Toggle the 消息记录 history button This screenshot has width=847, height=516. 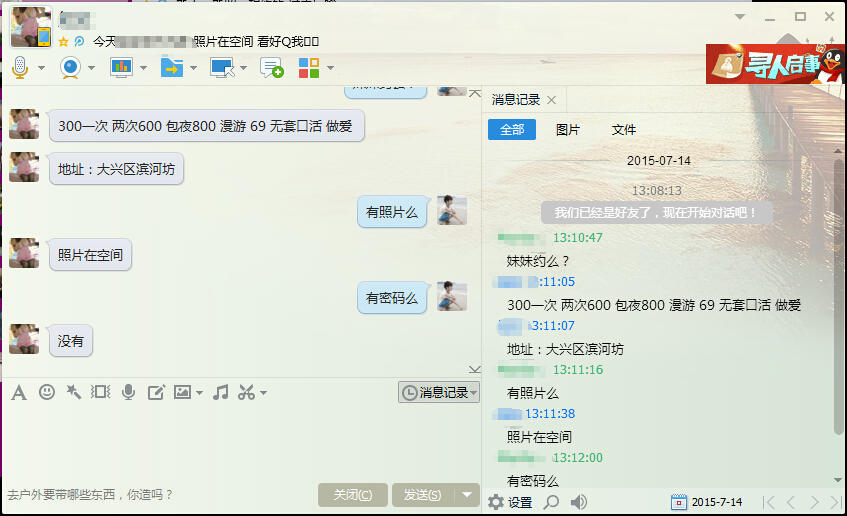(x=439, y=392)
